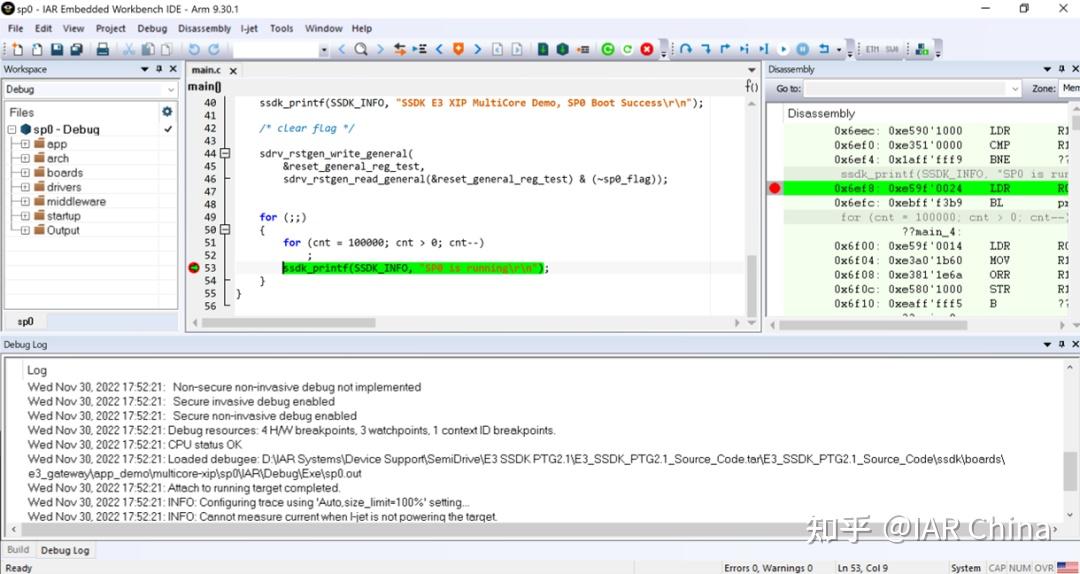Toggle the breakpoint on line 53
The width and height of the screenshot is (1080, 574).
[193, 268]
